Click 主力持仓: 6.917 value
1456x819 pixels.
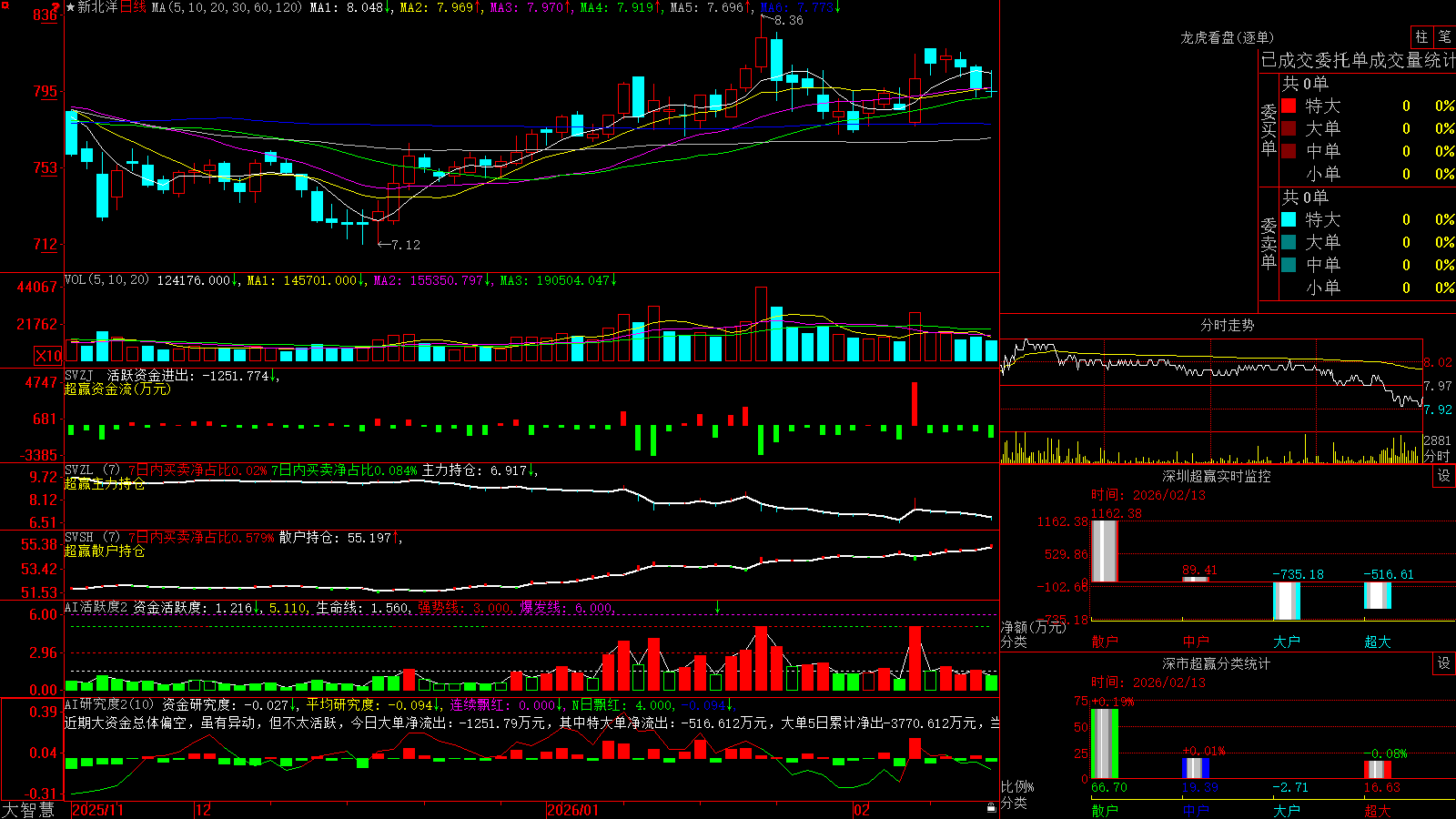pyautogui.click(x=480, y=470)
